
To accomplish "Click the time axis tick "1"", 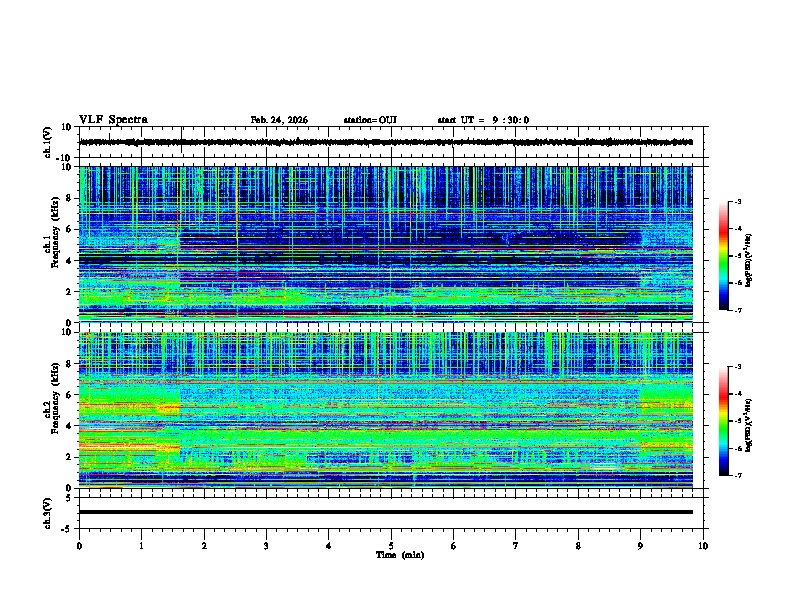I will coord(141,546).
